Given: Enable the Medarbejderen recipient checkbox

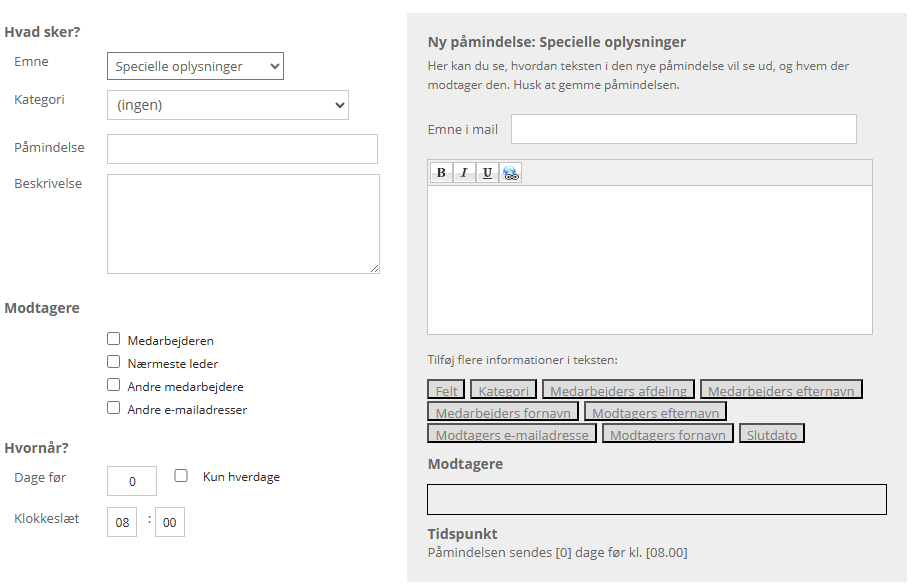Looking at the screenshot, I should pyautogui.click(x=114, y=339).
